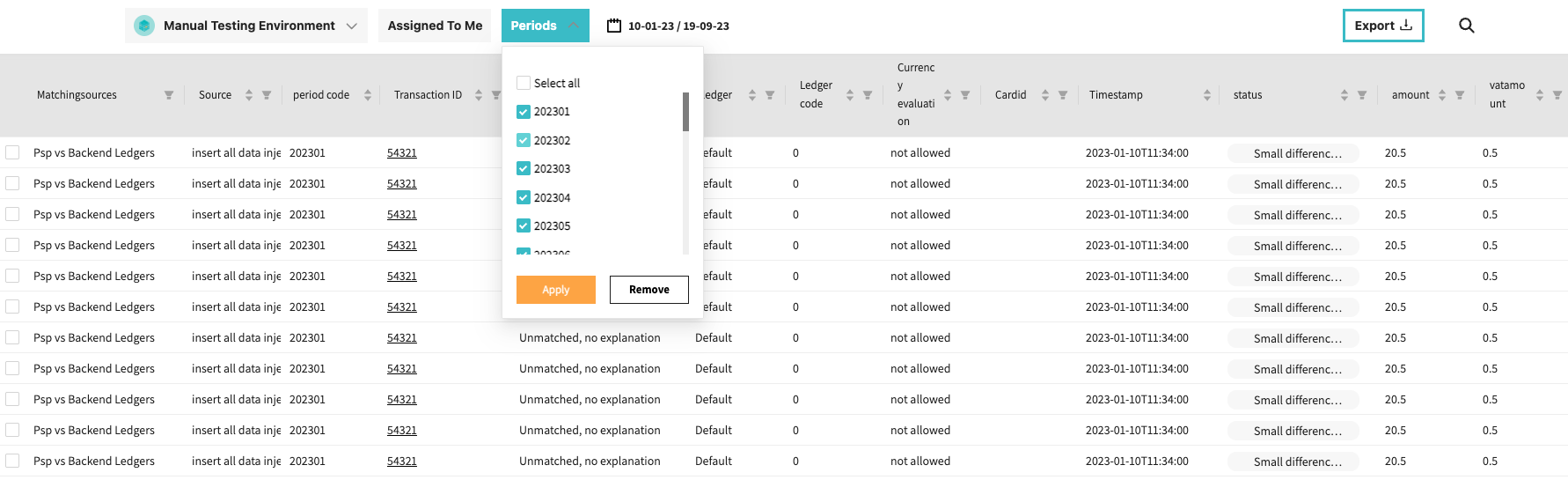1568x480 pixels.
Task: Sort the period code column
Action: pyautogui.click(x=367, y=95)
